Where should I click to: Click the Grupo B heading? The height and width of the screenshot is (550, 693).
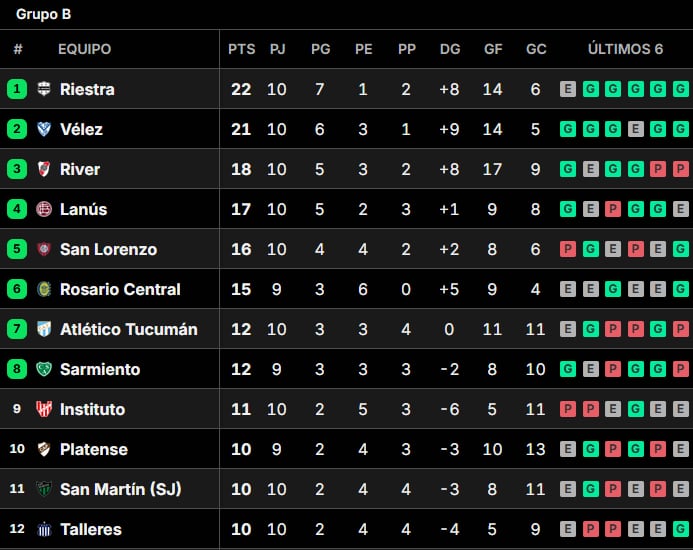coord(43,14)
